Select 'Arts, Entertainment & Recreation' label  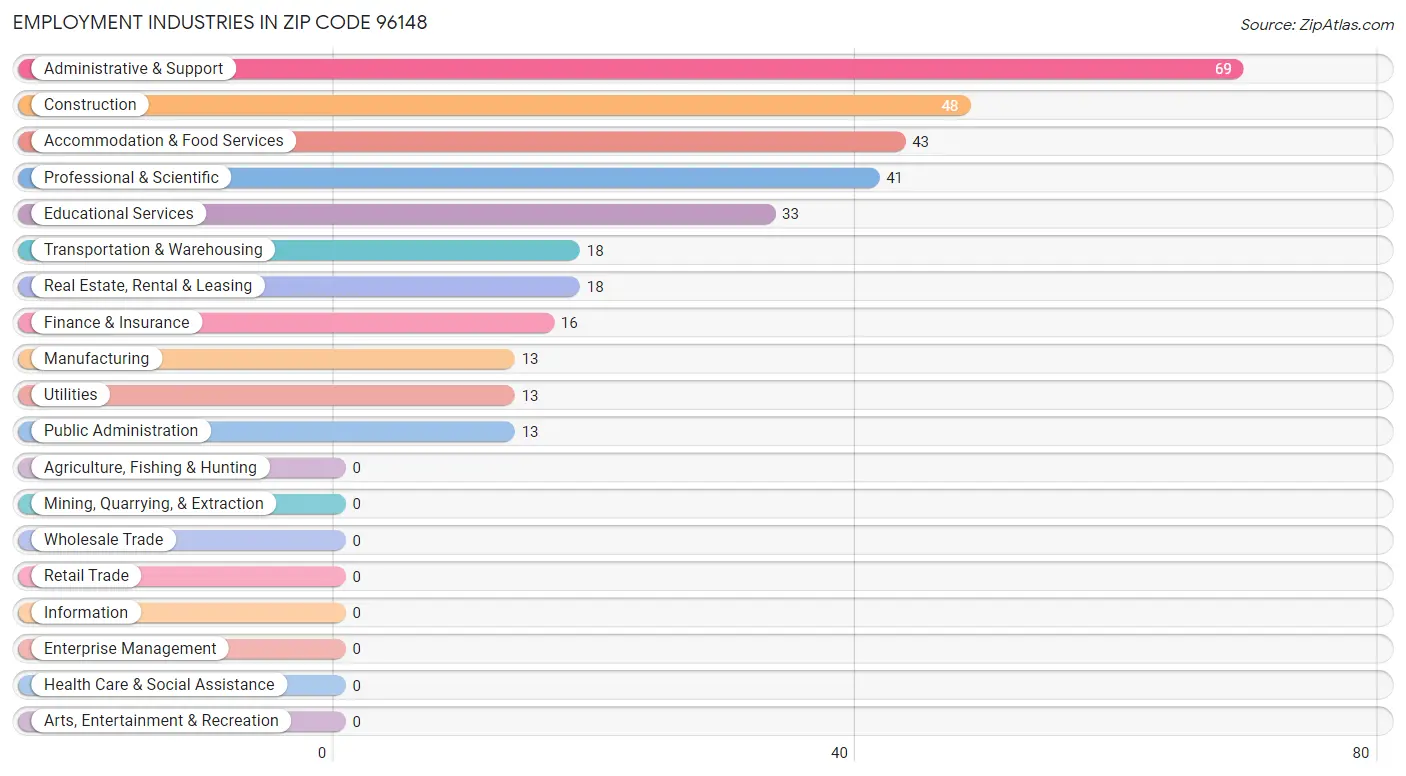click(x=161, y=721)
